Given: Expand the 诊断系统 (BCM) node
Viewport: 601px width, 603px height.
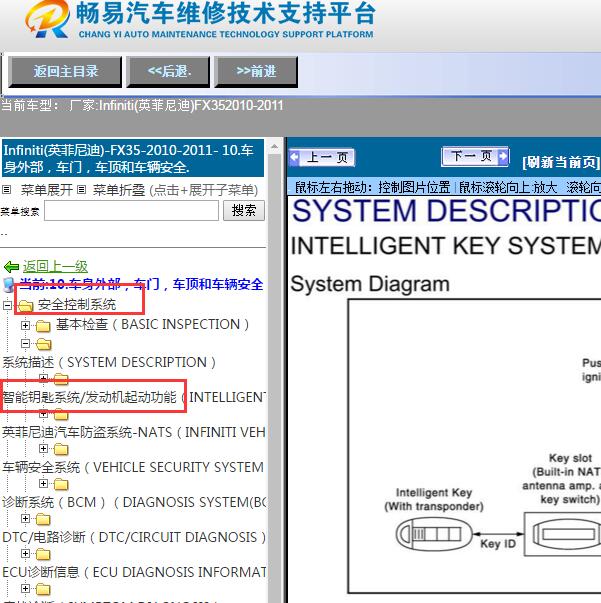Looking at the screenshot, I should tap(43, 483).
